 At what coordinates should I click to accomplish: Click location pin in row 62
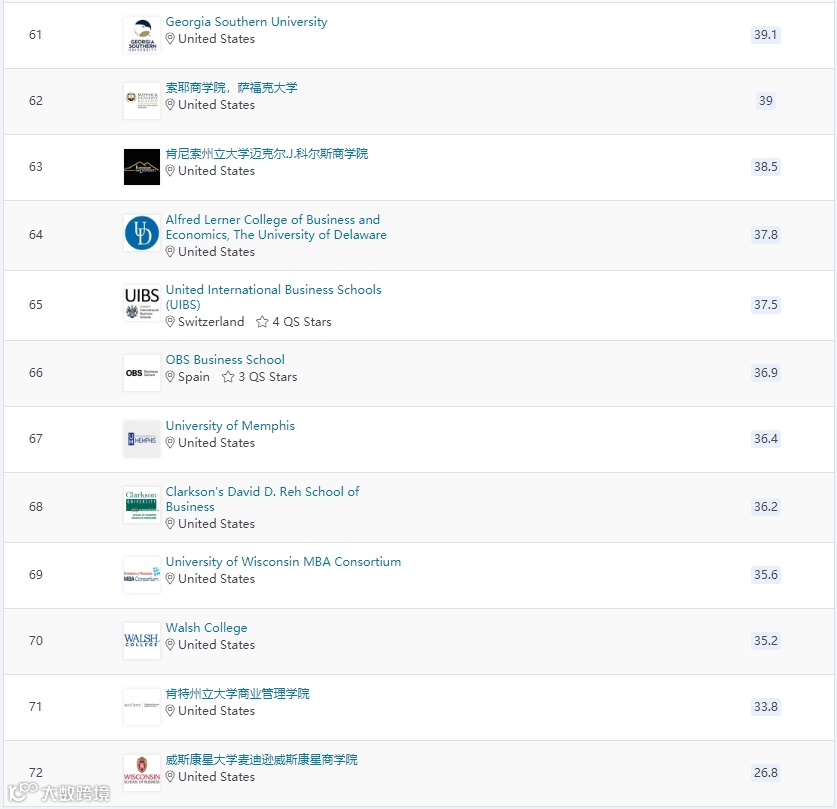[170, 105]
